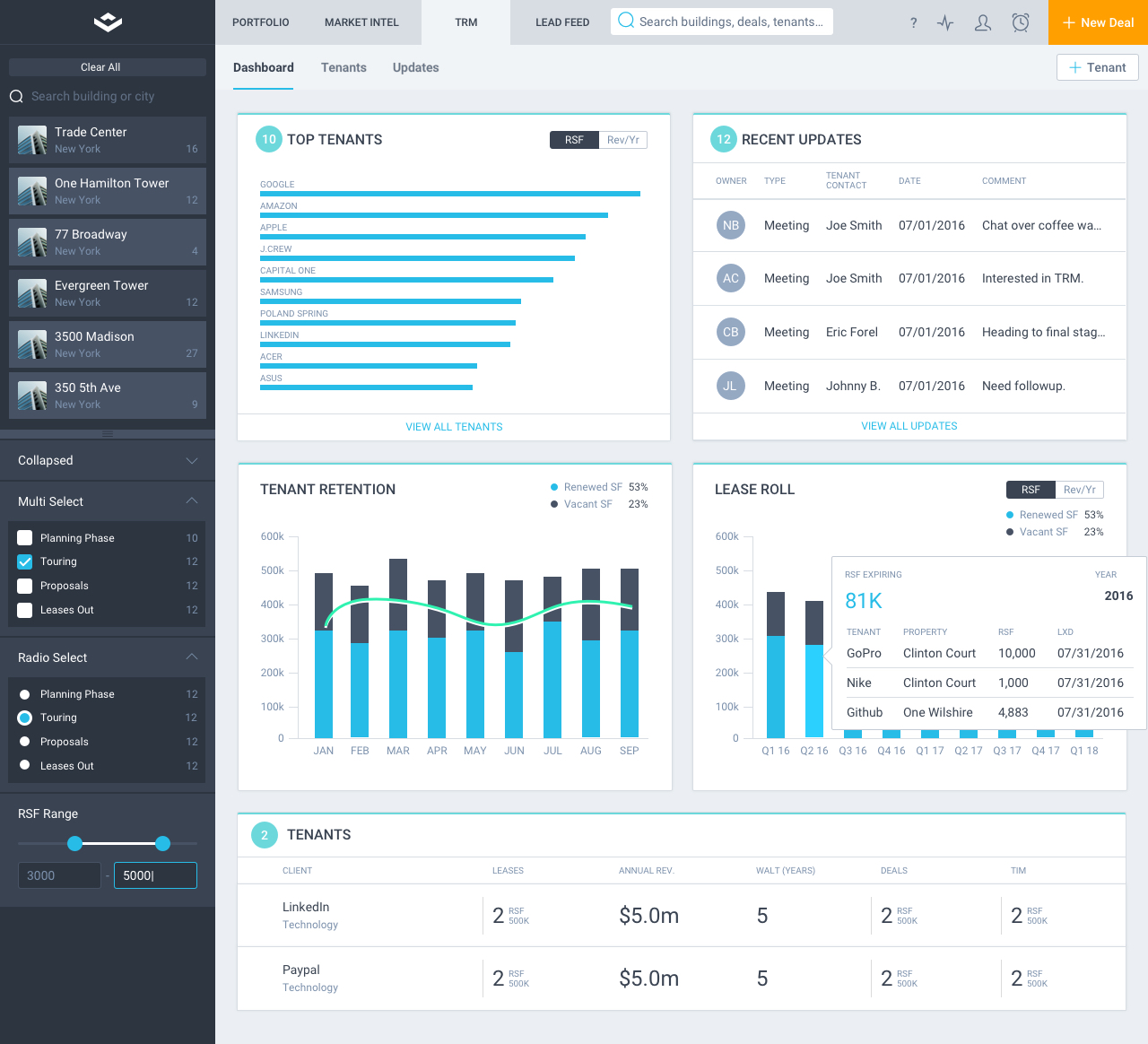This screenshot has height=1044, width=1148.
Task: Collapse the Multi Select section
Action: coord(191,501)
